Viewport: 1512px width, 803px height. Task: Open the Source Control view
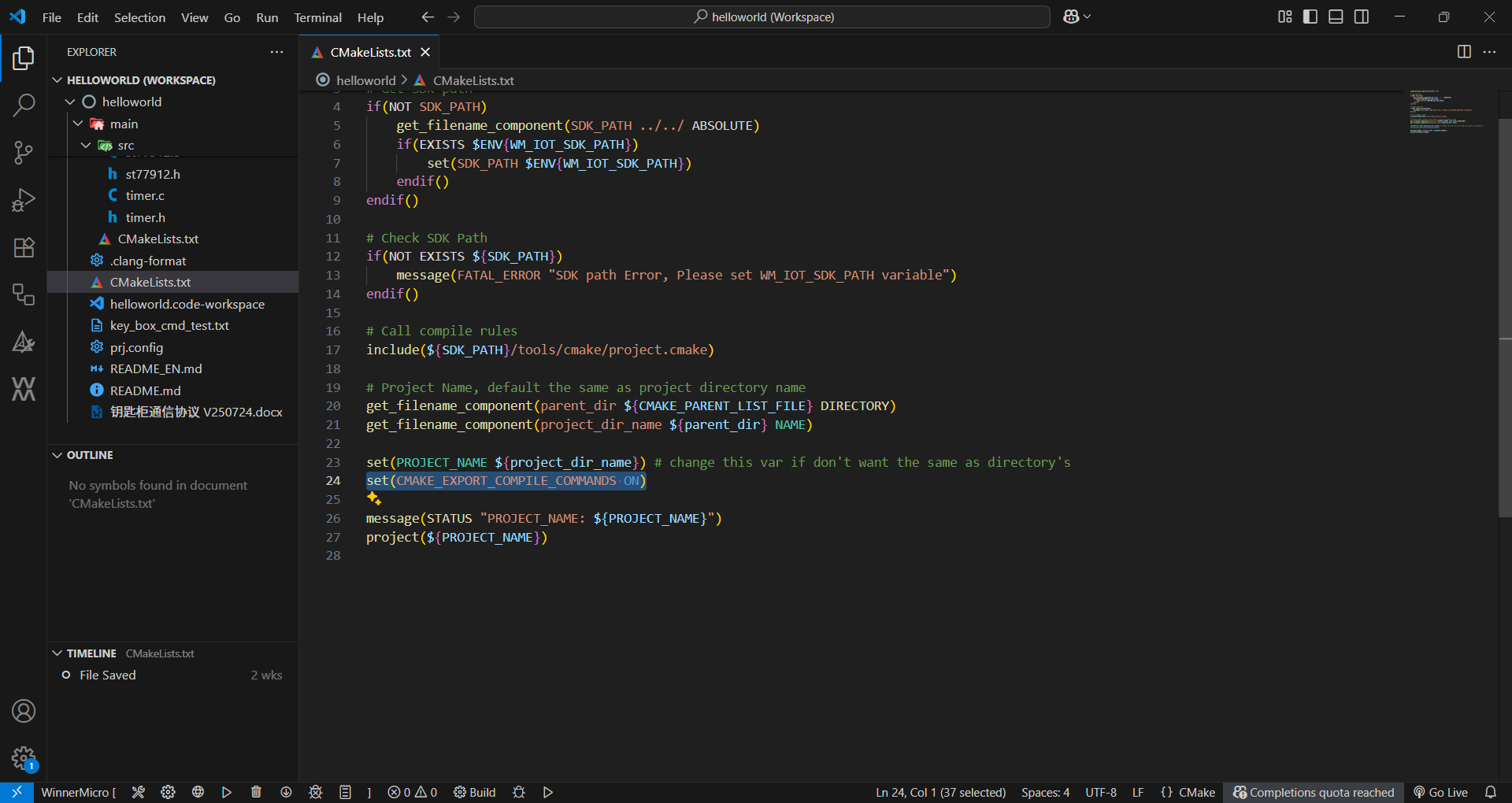[x=24, y=152]
